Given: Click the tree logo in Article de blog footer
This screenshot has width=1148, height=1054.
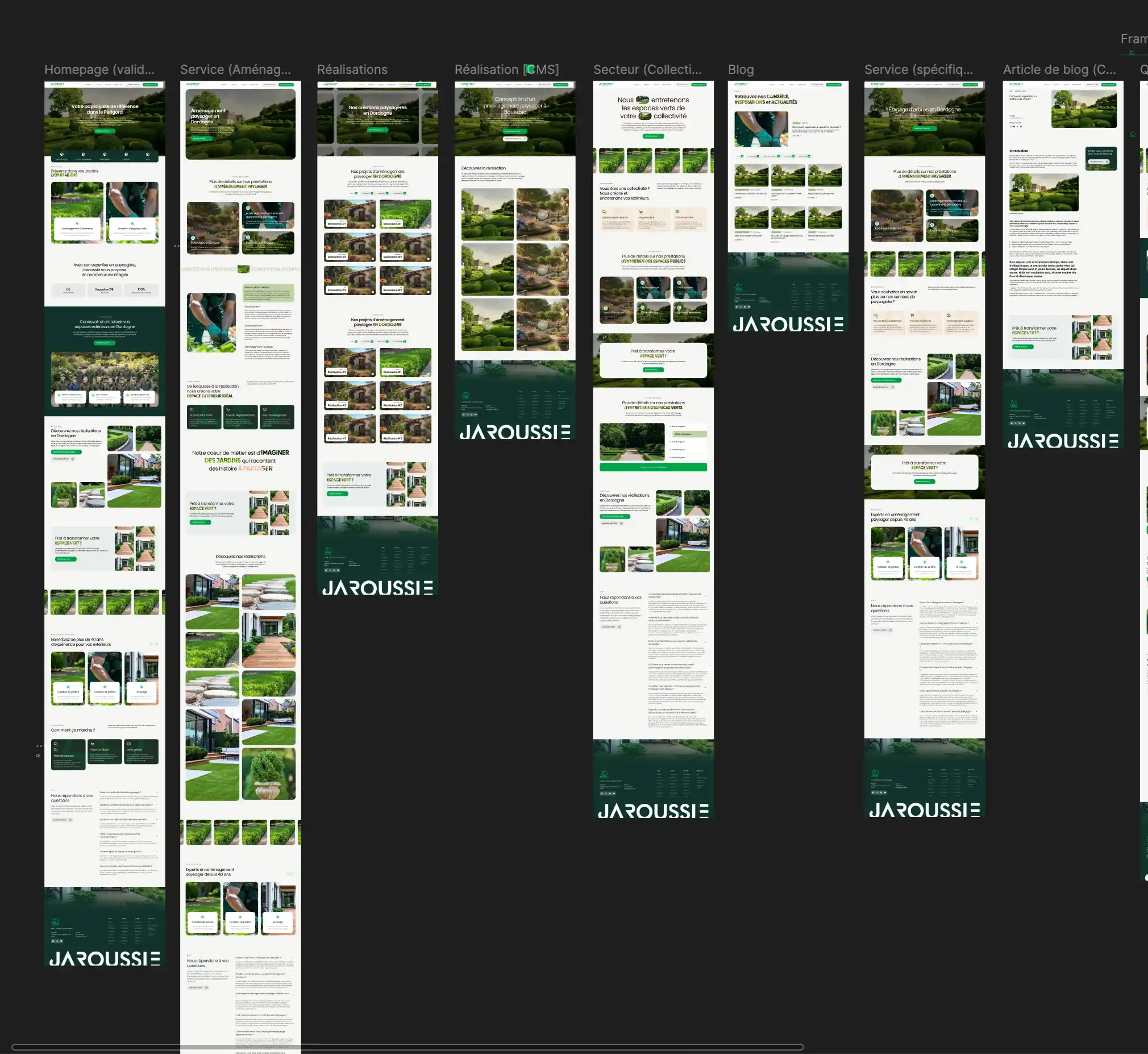Looking at the screenshot, I should click(1013, 404).
